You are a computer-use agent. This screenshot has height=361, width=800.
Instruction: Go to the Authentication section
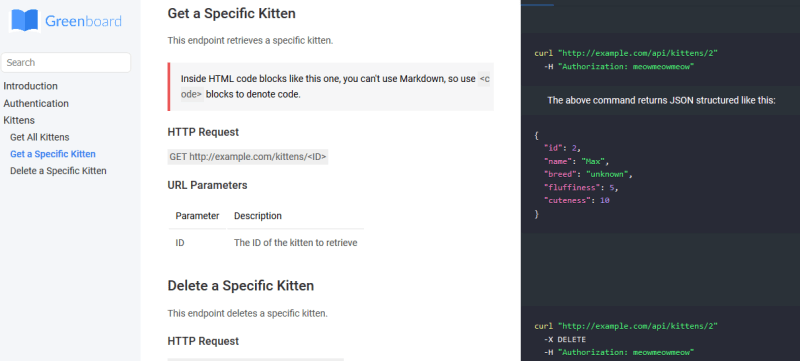click(x=36, y=104)
